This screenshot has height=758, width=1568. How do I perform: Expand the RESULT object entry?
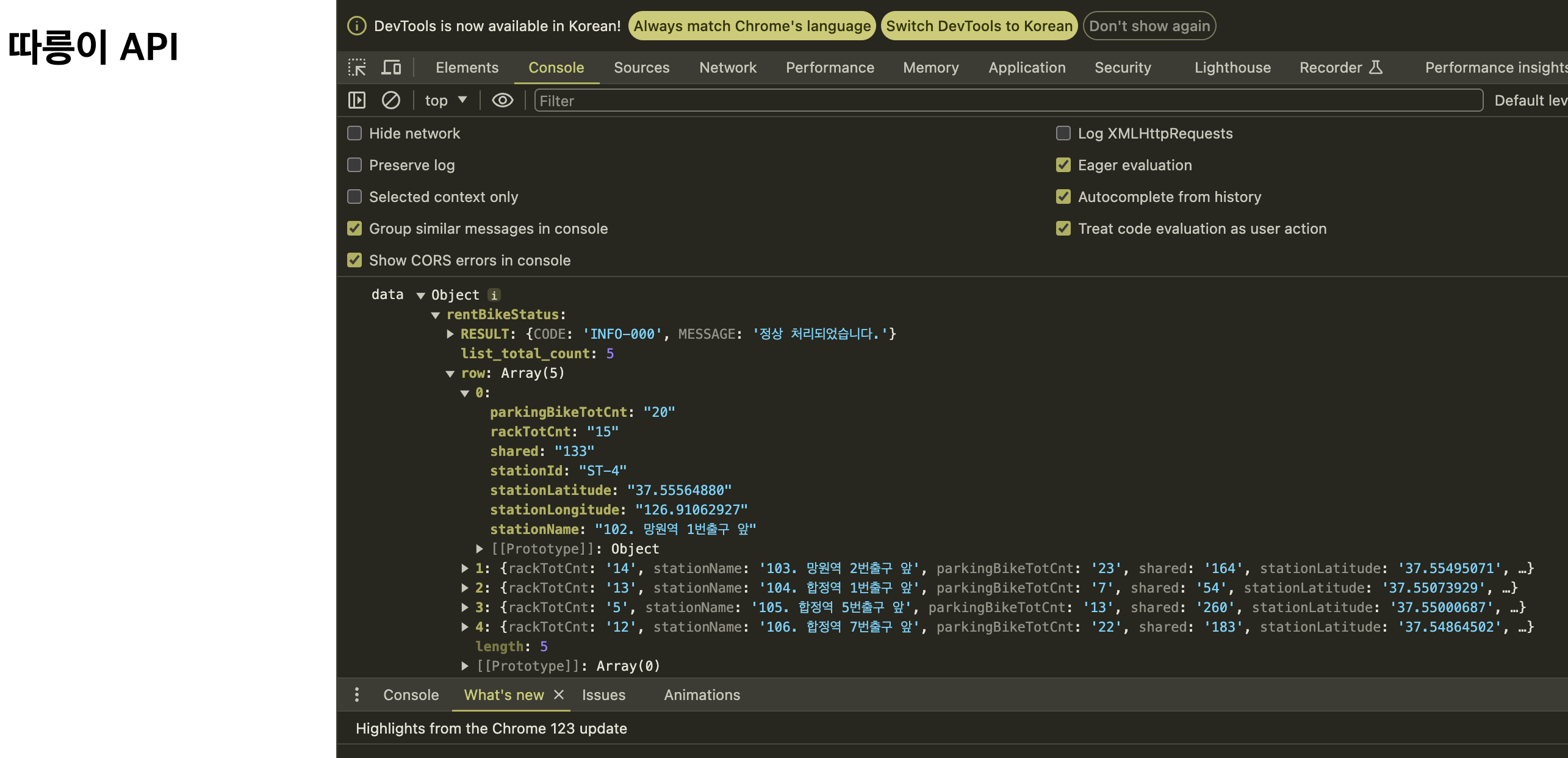click(x=450, y=334)
